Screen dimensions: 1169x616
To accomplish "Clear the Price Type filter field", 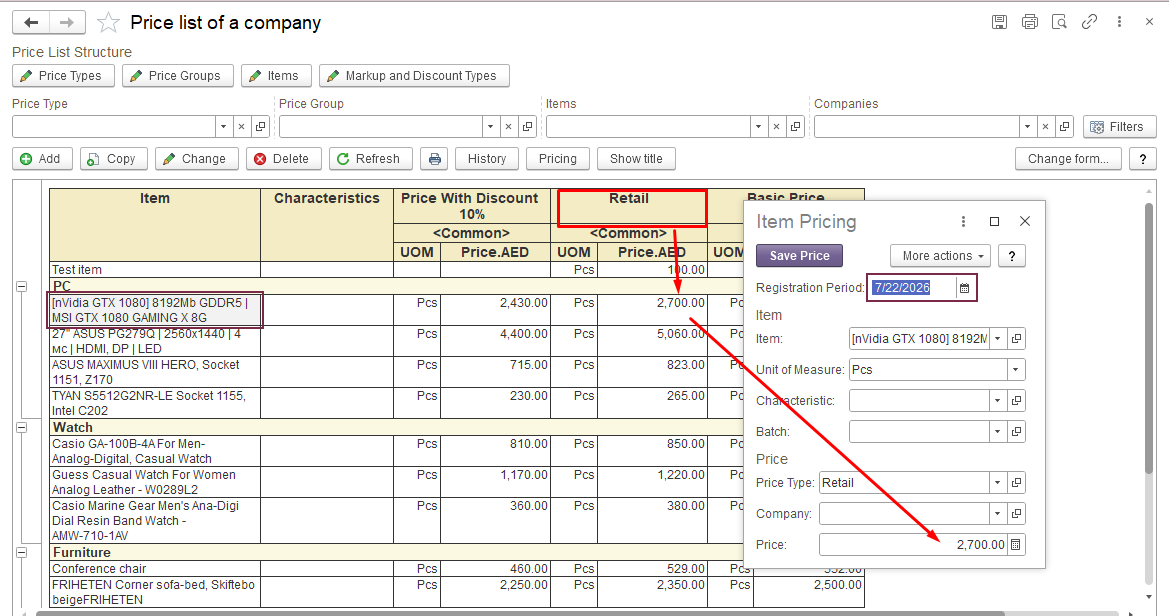I will pyautogui.click(x=242, y=127).
